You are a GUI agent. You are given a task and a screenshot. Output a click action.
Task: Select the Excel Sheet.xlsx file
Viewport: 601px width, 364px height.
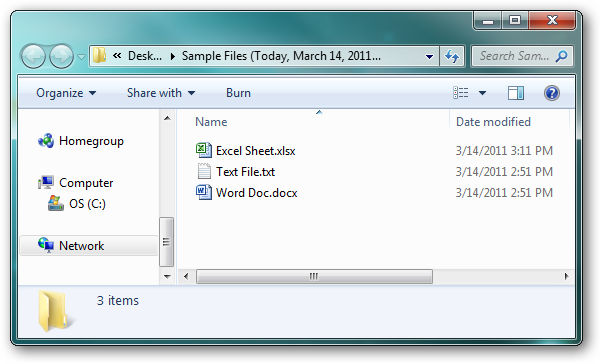pyautogui.click(x=255, y=151)
